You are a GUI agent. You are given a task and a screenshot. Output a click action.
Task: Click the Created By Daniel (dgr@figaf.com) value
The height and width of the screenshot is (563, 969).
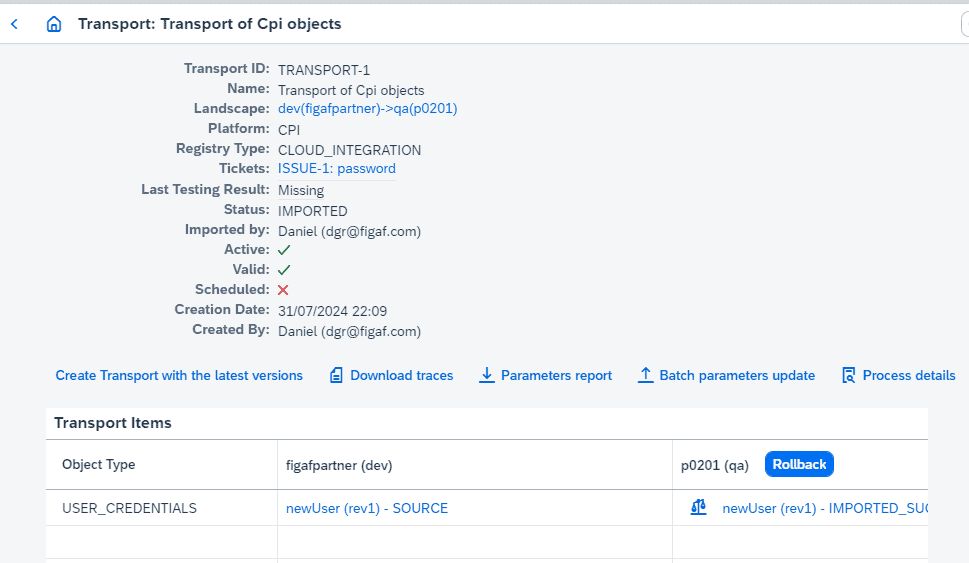coord(350,332)
